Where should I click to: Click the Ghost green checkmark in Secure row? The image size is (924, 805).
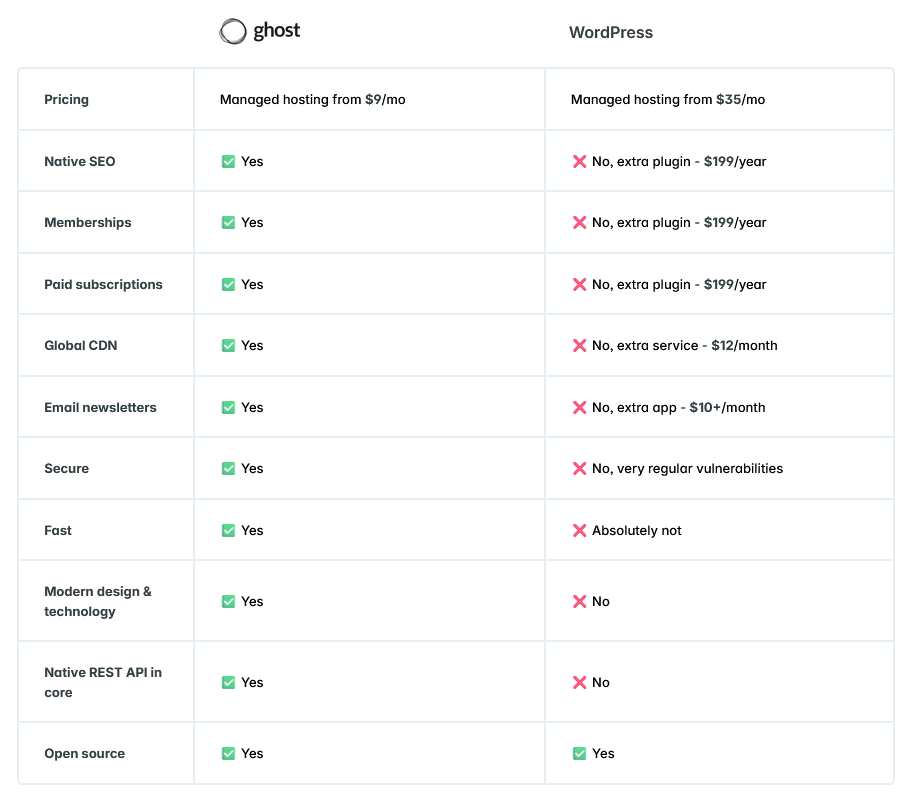(229, 469)
